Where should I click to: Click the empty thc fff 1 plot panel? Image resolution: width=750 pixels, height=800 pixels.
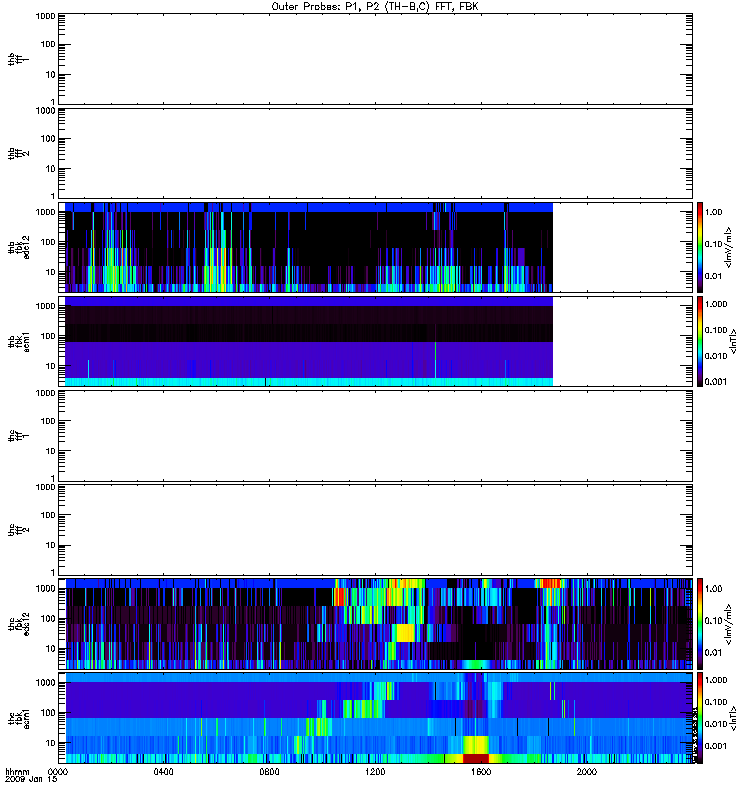coord(375,436)
